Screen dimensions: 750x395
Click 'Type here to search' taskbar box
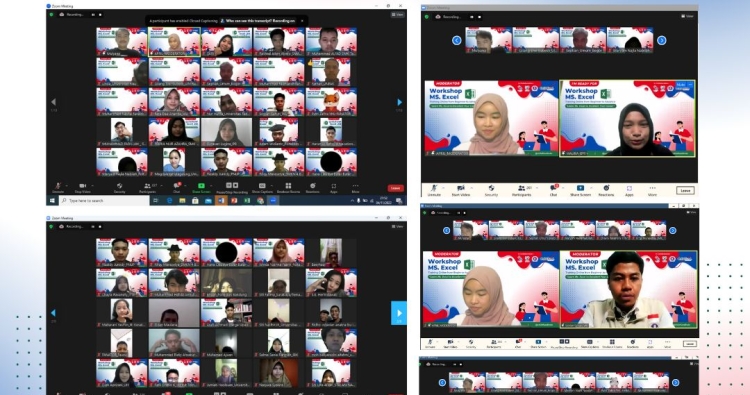105,200
